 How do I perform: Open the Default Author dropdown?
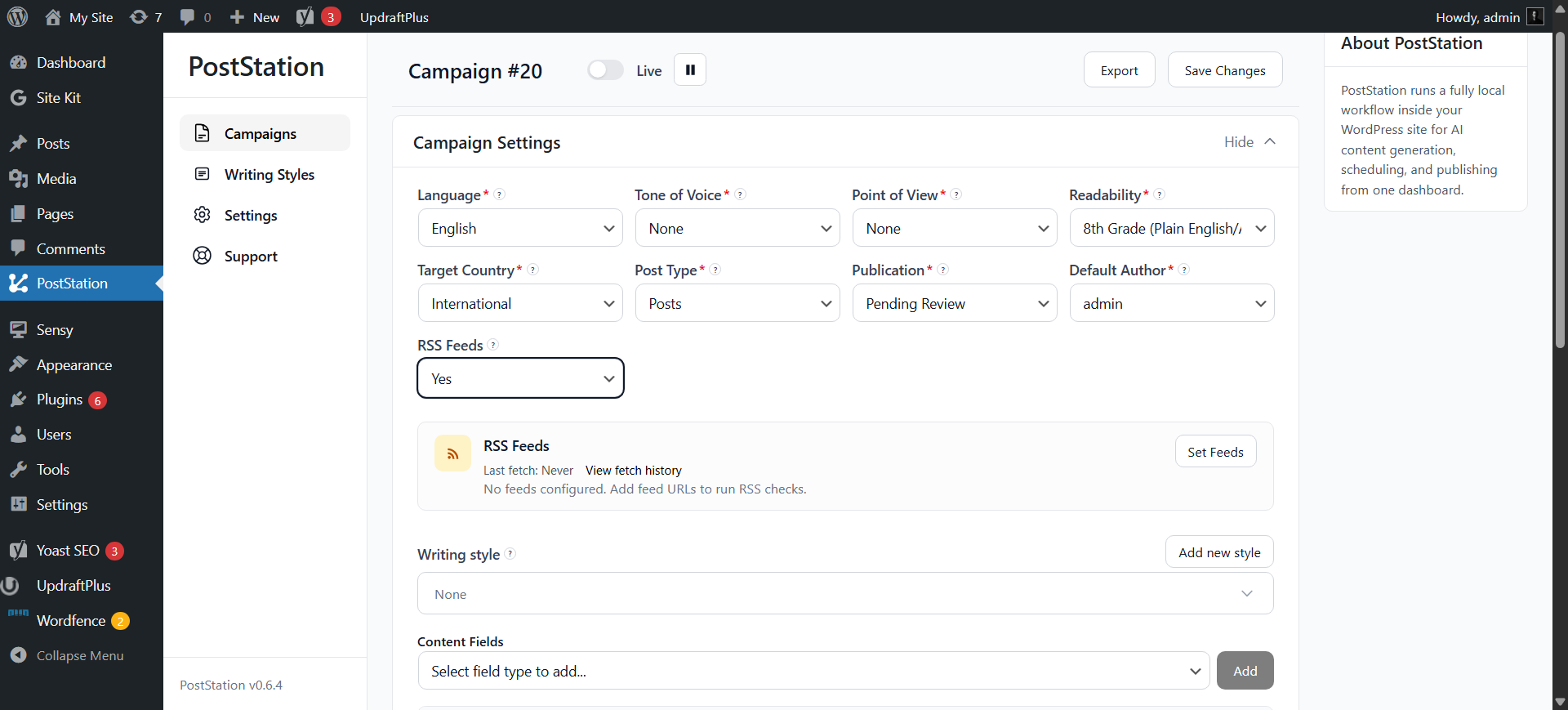pyautogui.click(x=1172, y=303)
